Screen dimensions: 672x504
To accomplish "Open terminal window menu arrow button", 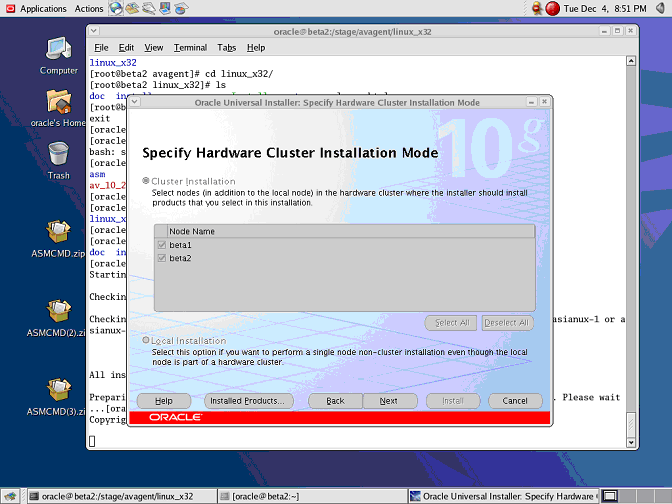I will tap(94, 31).
